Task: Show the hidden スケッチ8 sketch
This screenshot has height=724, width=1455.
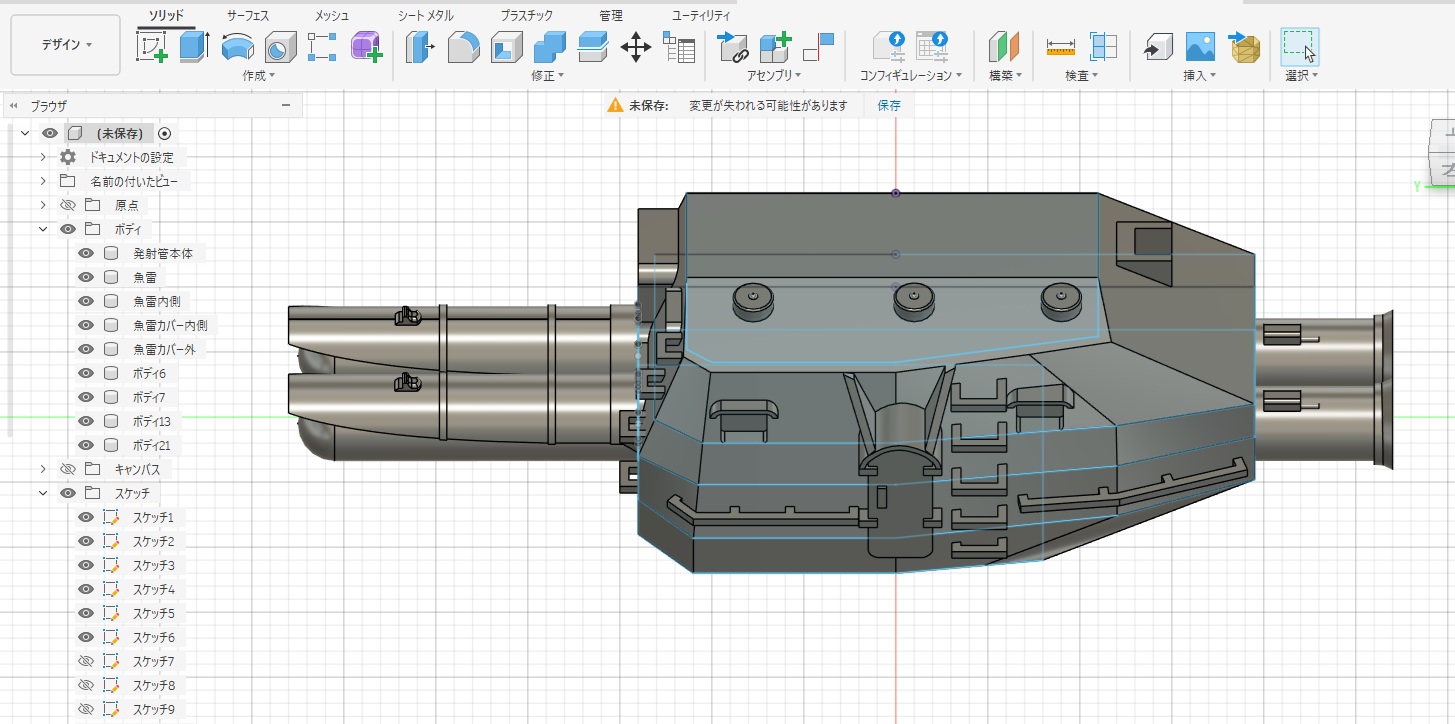Action: (x=86, y=685)
